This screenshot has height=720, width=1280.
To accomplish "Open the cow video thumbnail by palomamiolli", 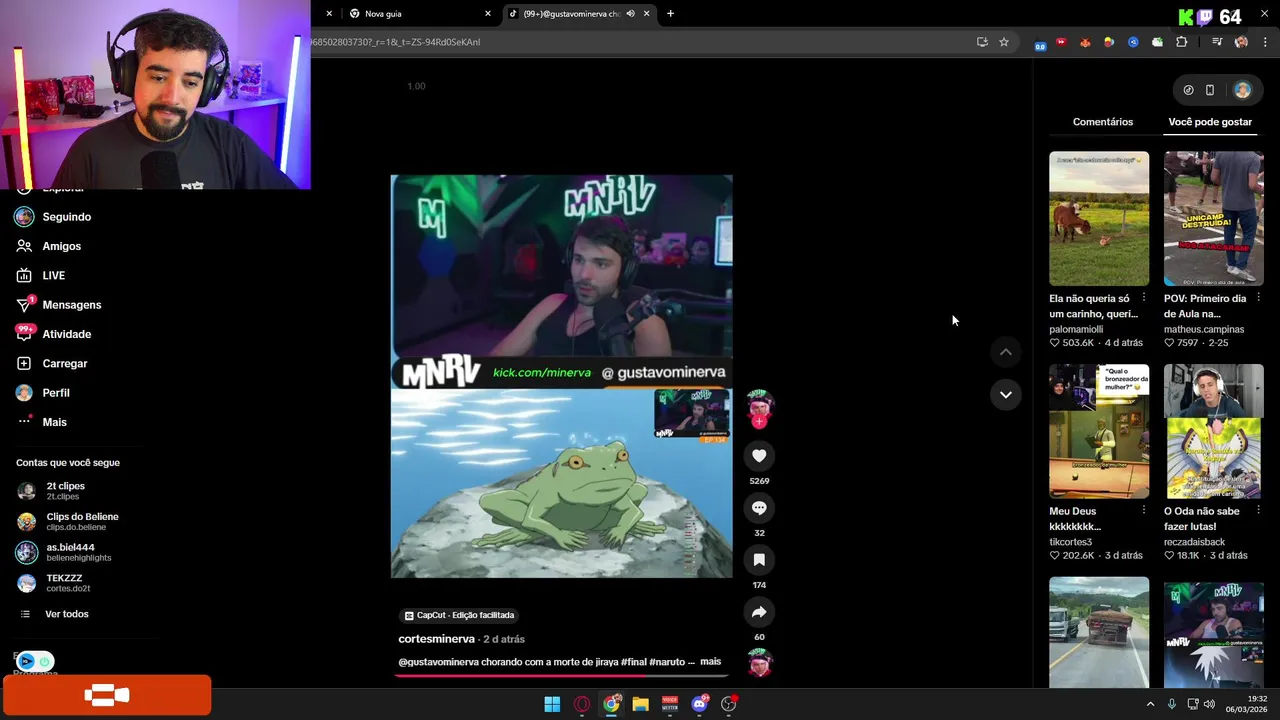I will click(1099, 218).
